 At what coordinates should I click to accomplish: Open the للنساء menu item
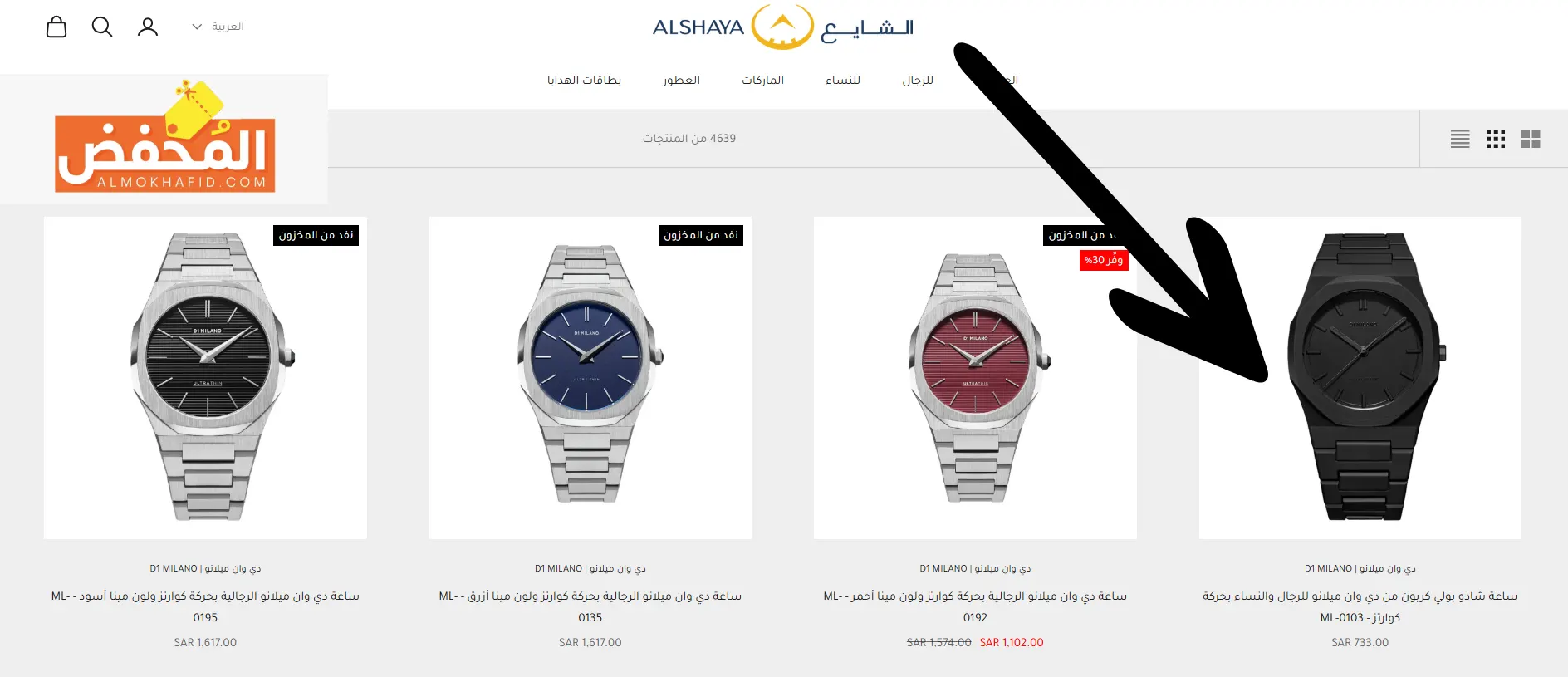[x=842, y=81]
